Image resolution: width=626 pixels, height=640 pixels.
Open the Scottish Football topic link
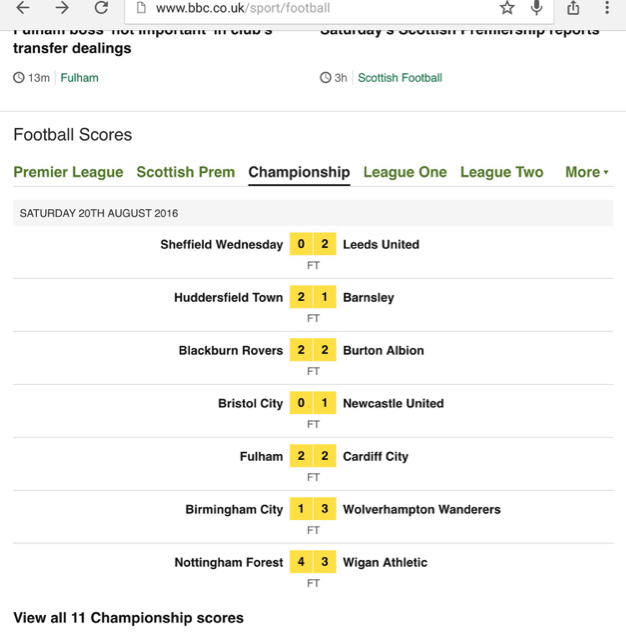[x=400, y=78]
